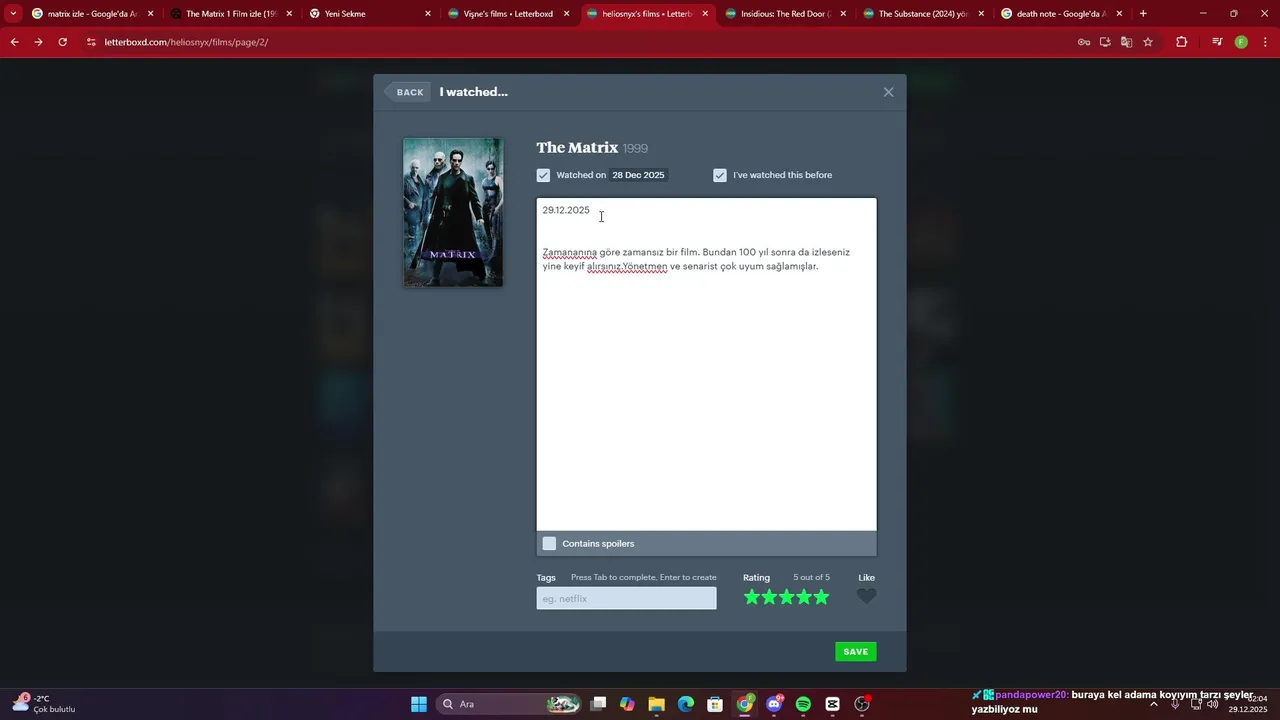Open a new browser tab with plus
The height and width of the screenshot is (720, 1280).
point(1143,14)
